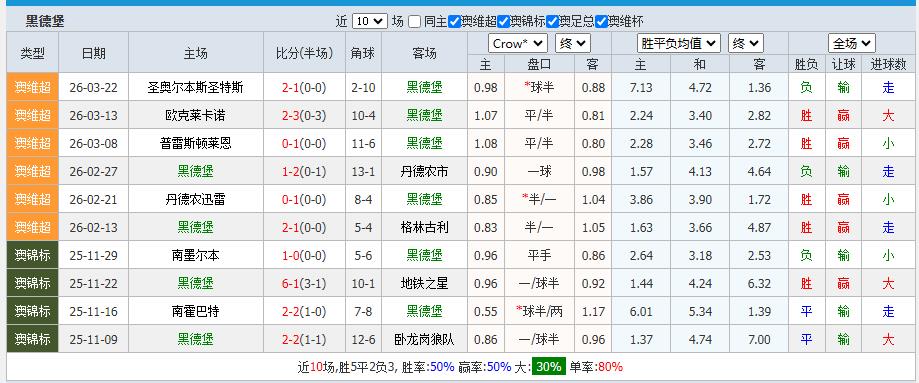
Task: Click the 胜率:50% summary text
Action: point(428,367)
